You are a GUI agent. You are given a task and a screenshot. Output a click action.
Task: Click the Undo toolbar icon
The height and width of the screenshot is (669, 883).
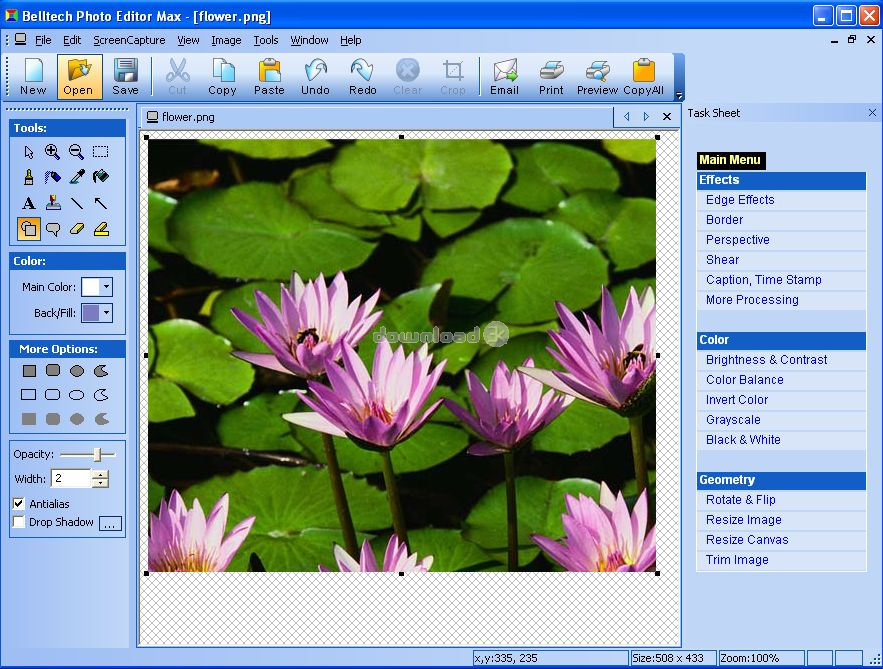[x=315, y=77]
